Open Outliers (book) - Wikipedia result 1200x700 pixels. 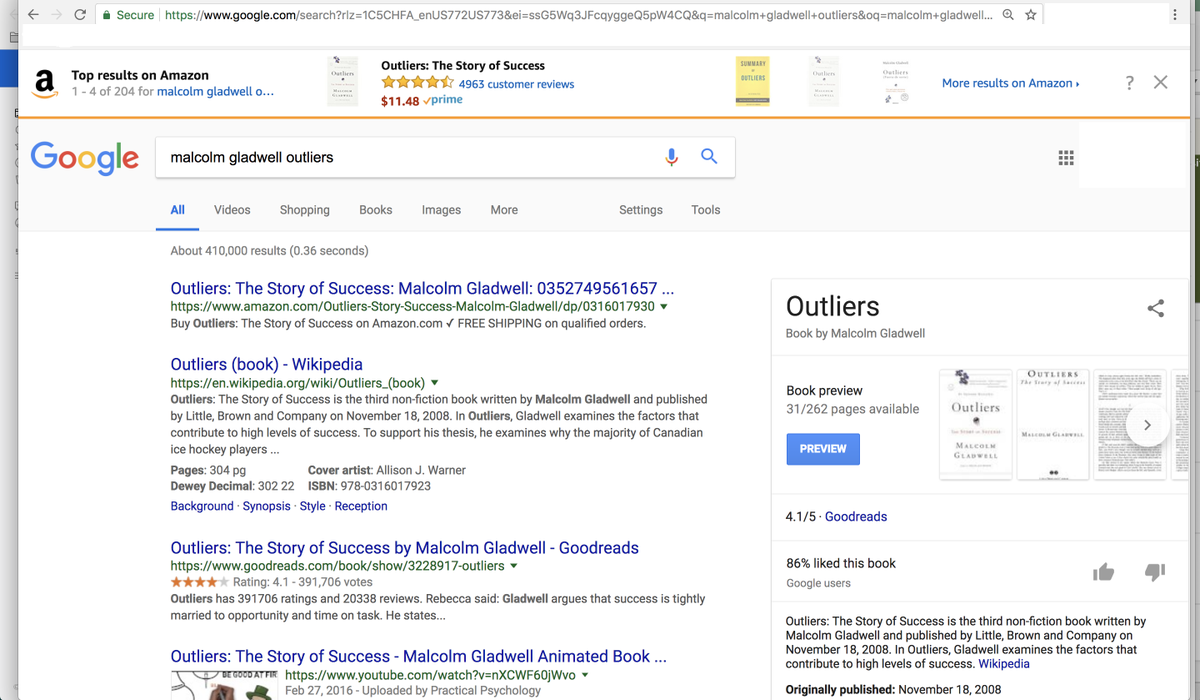click(x=267, y=364)
